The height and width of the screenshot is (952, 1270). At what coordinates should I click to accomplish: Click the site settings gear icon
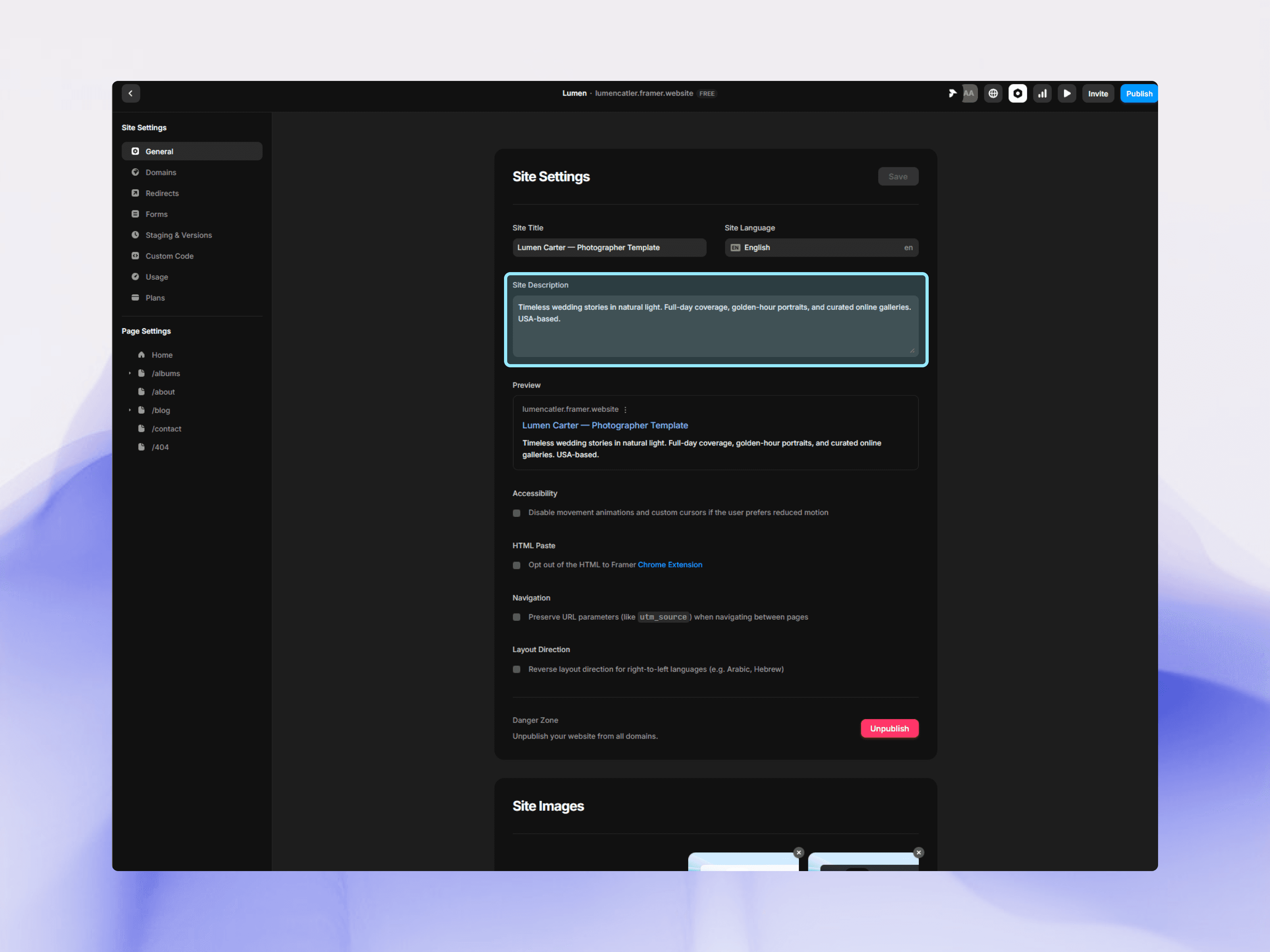coord(1017,94)
